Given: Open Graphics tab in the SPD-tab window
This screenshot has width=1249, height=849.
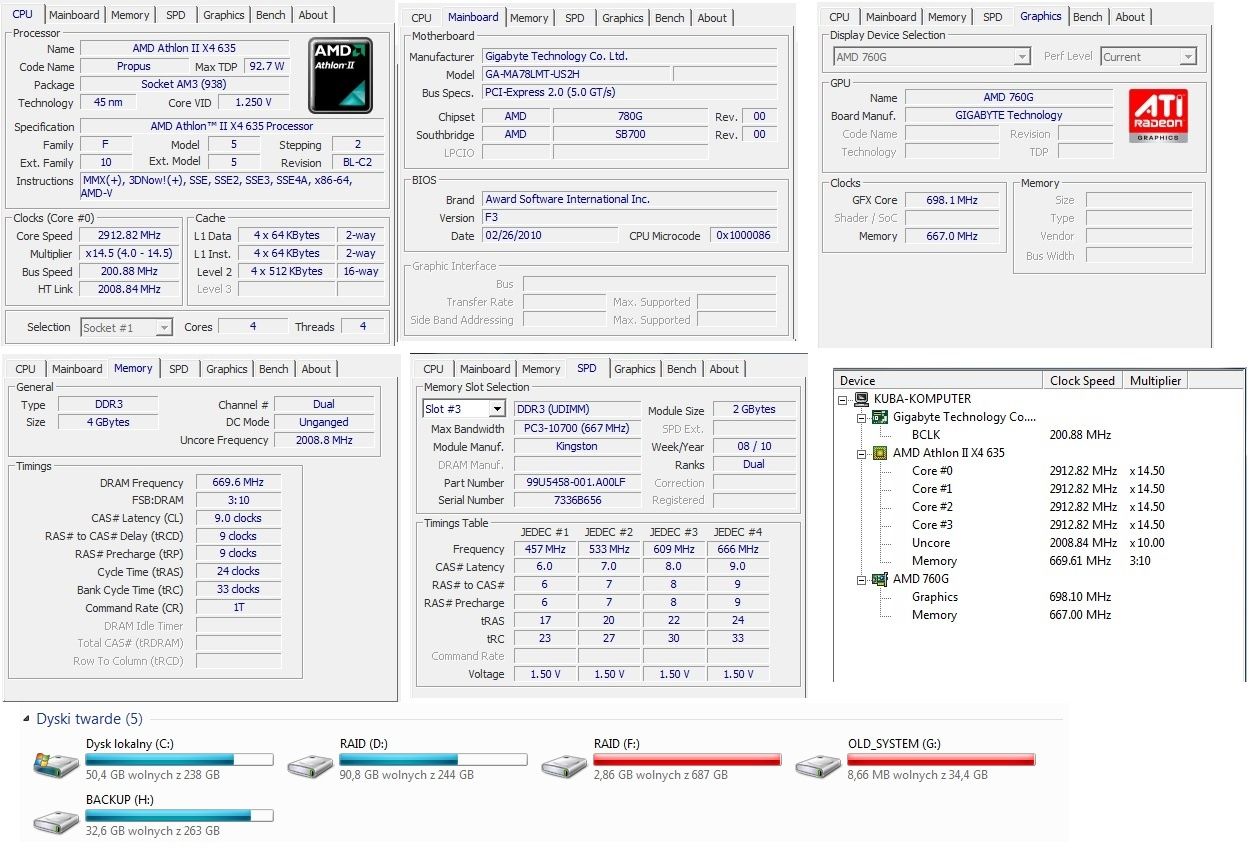Looking at the screenshot, I should [635, 369].
